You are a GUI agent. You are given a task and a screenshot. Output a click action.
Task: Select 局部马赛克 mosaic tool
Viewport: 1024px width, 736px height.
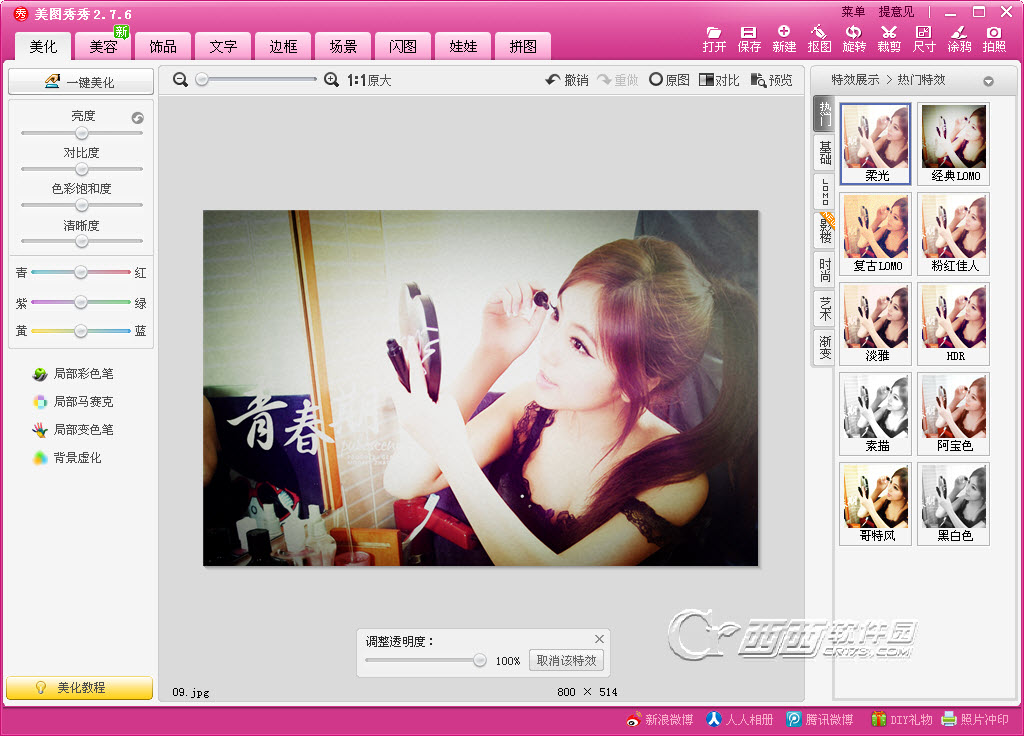click(74, 402)
